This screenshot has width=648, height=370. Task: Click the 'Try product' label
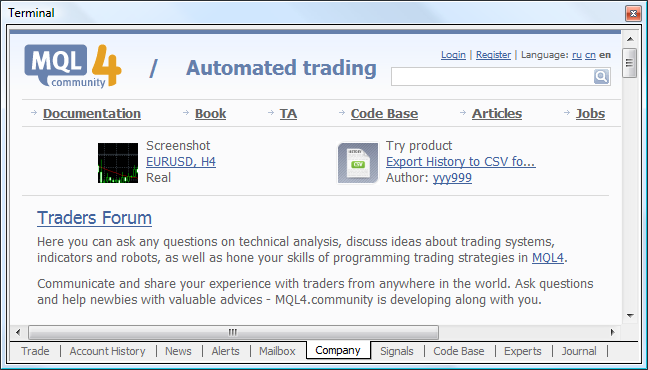(419, 146)
